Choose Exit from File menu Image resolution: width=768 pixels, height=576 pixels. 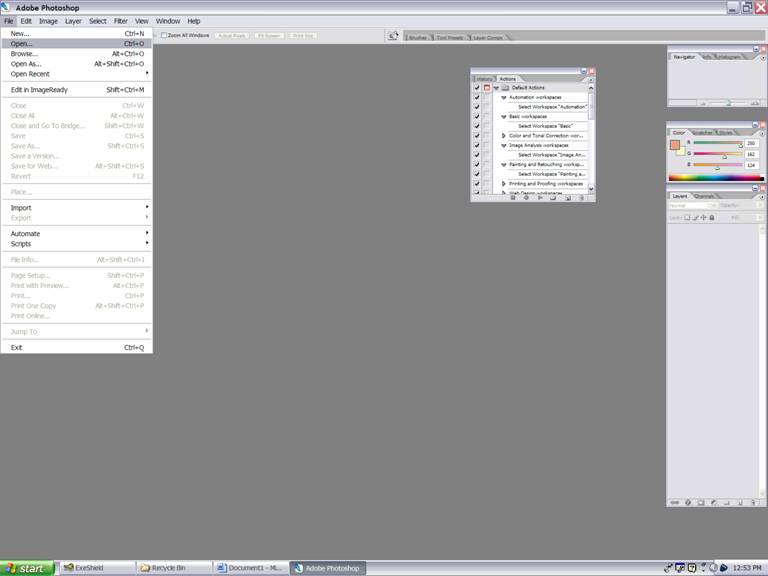tap(76, 347)
